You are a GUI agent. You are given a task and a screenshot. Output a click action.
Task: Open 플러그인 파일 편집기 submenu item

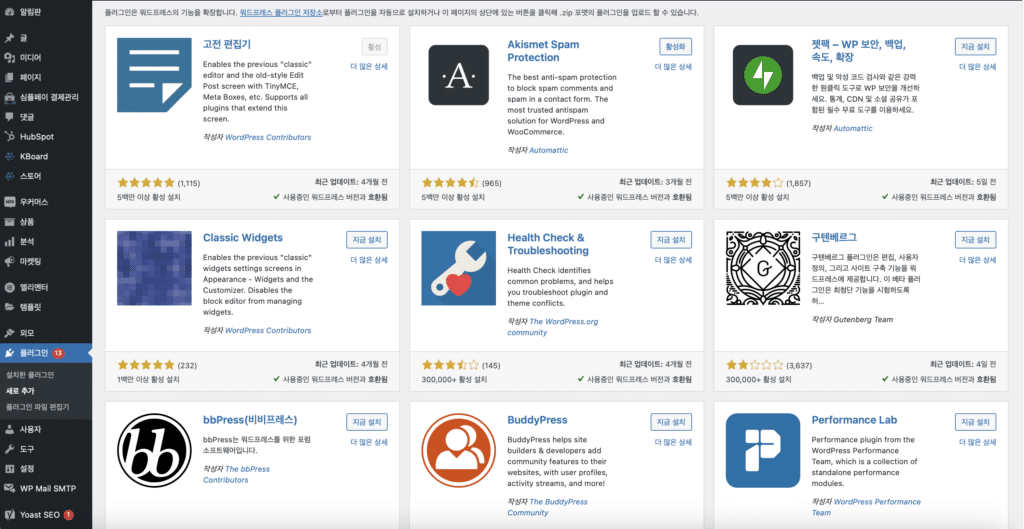click(37, 407)
